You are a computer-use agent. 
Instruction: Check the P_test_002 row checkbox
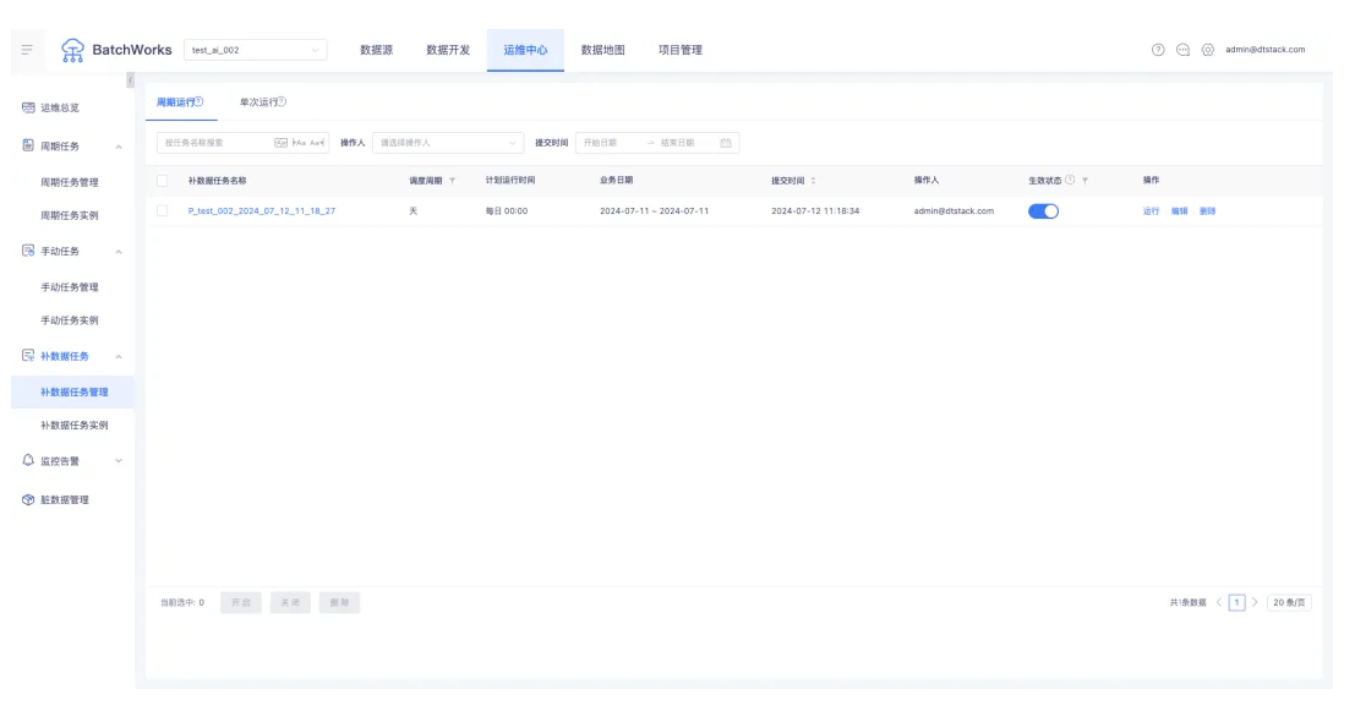coord(162,211)
